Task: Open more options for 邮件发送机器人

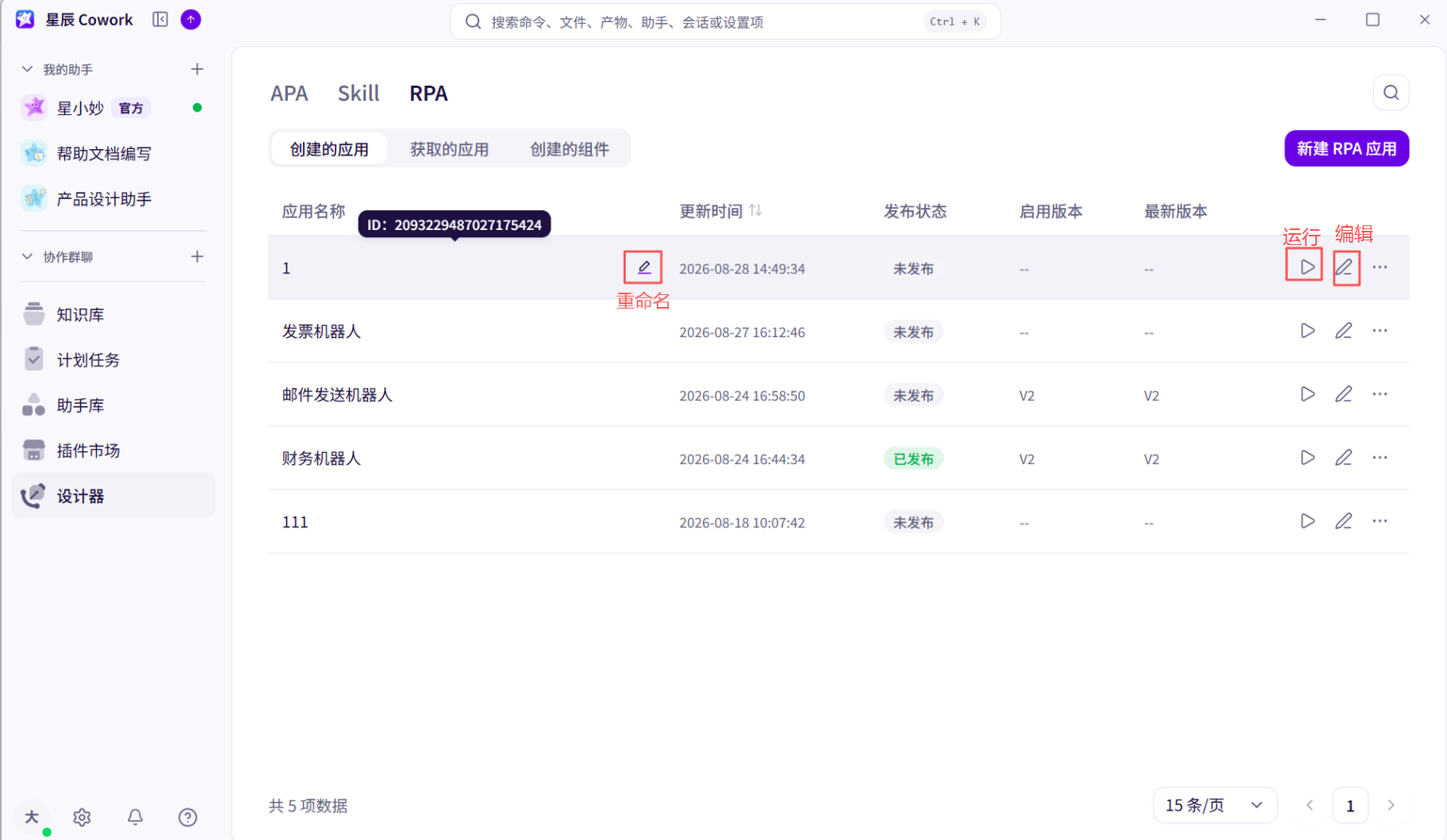Action: pos(1380,394)
